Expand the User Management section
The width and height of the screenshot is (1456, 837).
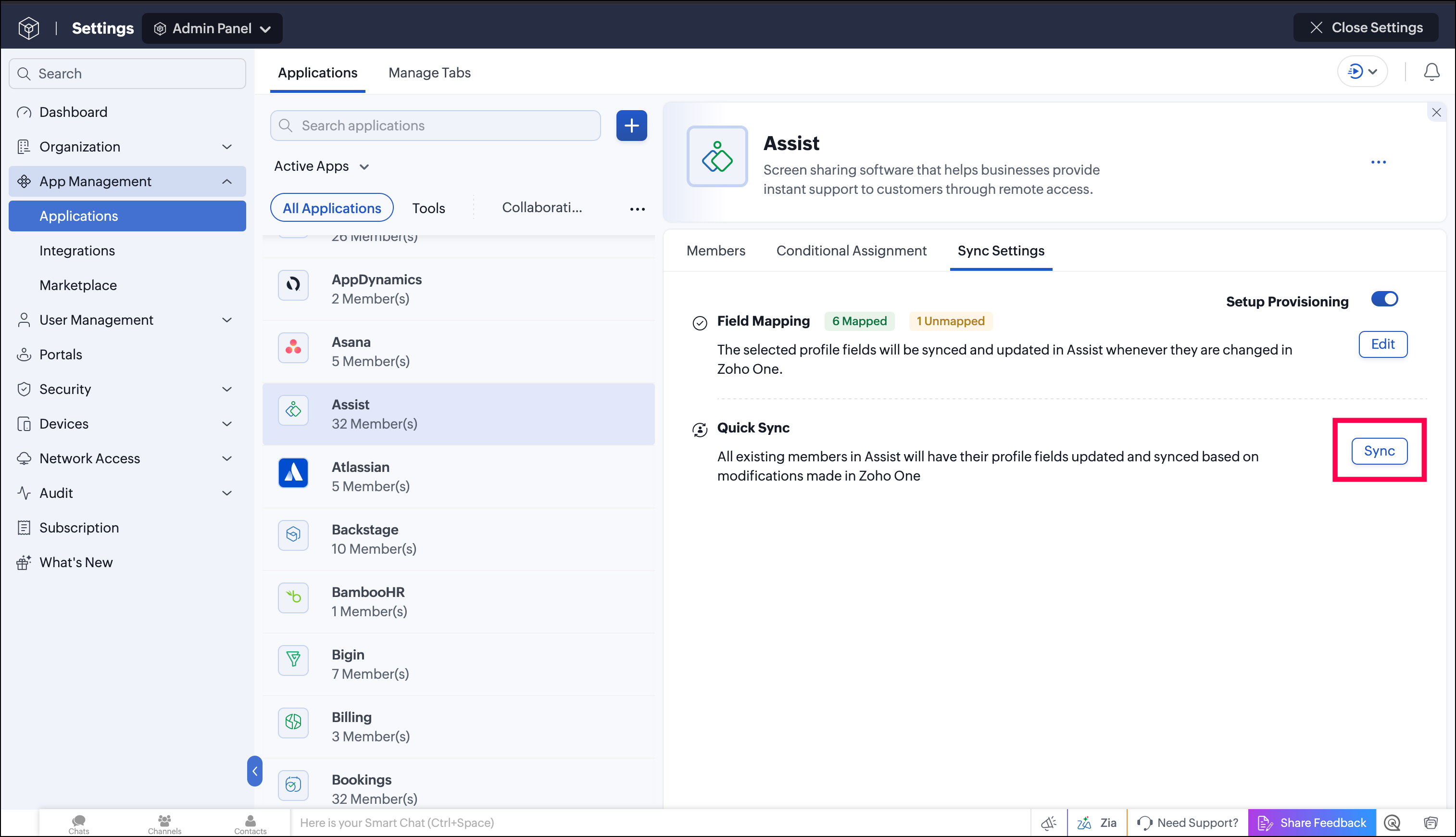127,319
